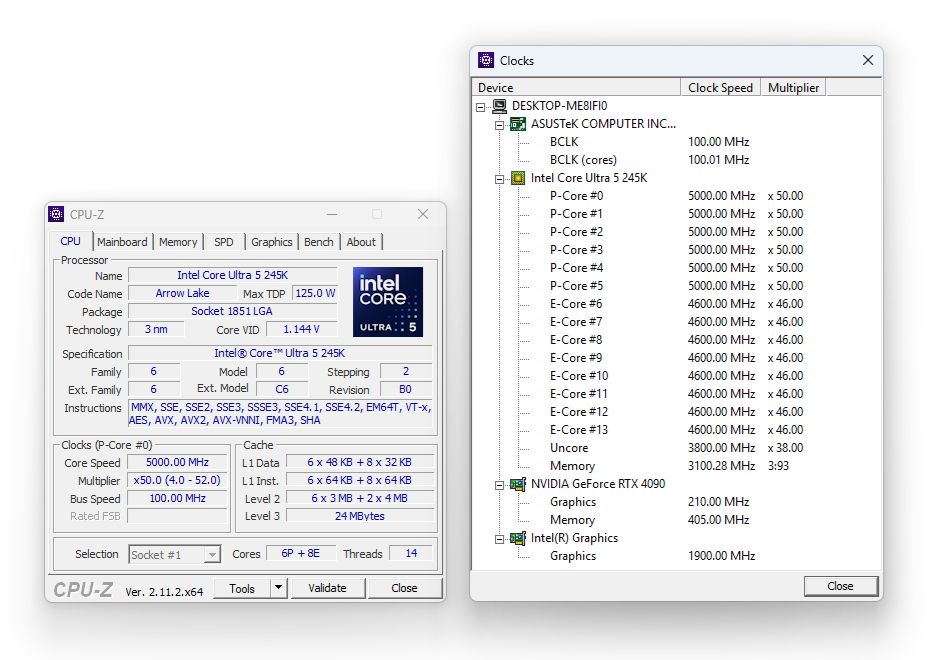This screenshot has height=660, width=950.
Task: Click the Specification value field
Action: [x=281, y=353]
